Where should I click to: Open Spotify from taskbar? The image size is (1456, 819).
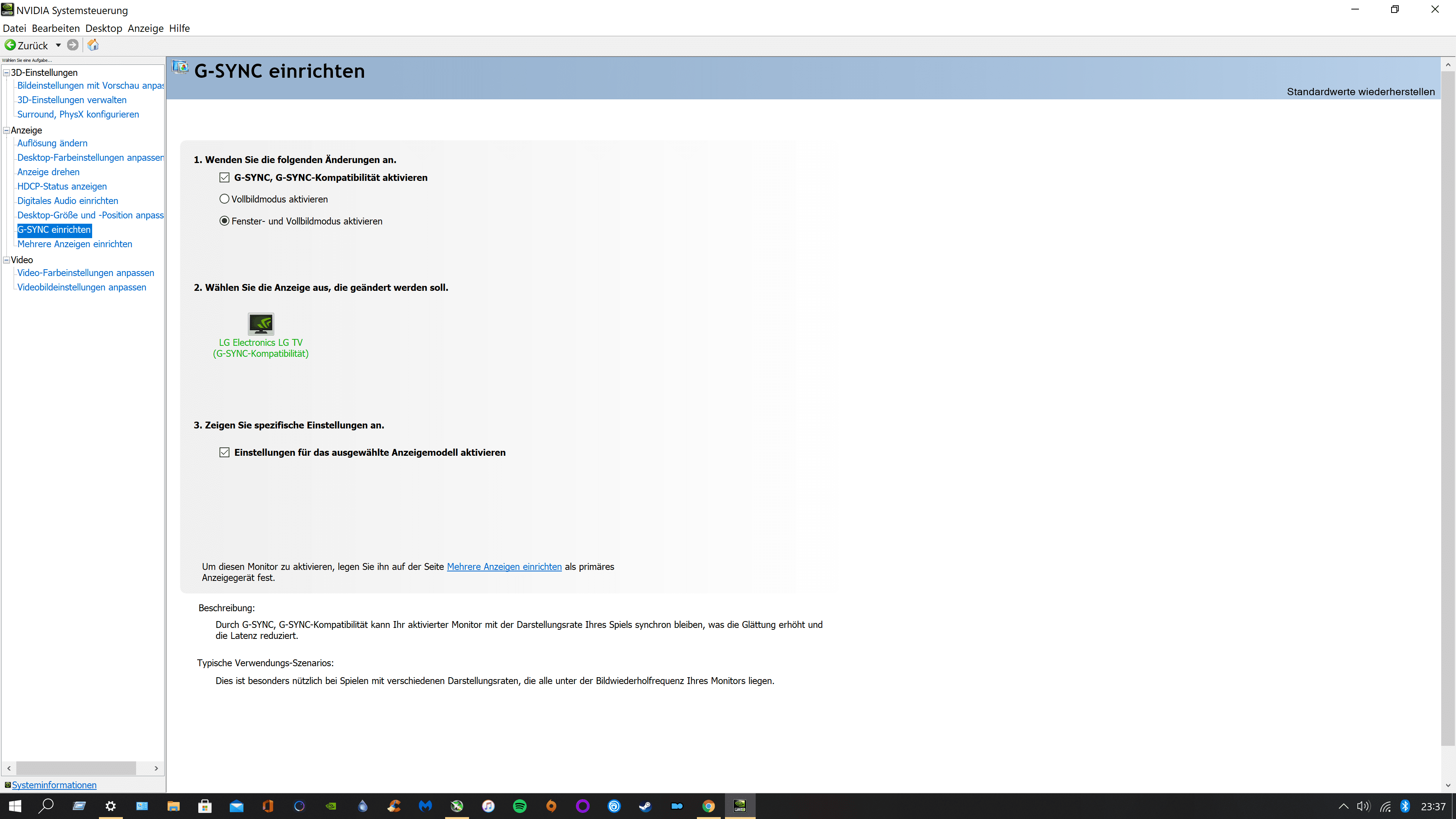(520, 806)
